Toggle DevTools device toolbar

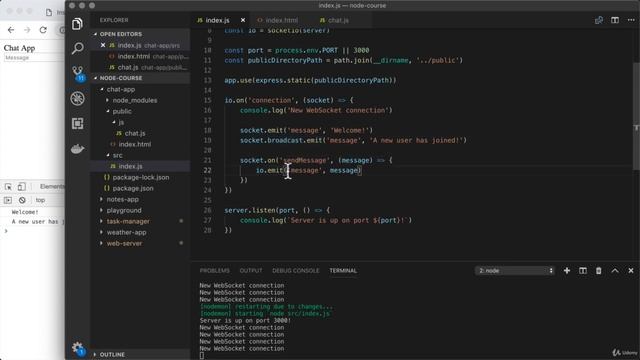pyautogui.click(x=22, y=187)
